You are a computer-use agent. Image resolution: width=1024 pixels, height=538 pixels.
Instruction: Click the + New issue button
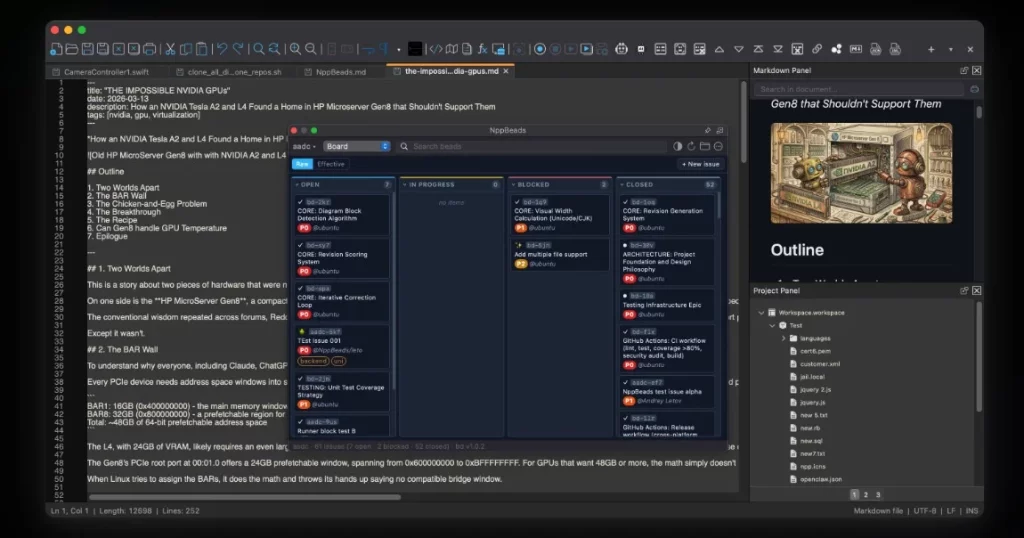(x=700, y=164)
